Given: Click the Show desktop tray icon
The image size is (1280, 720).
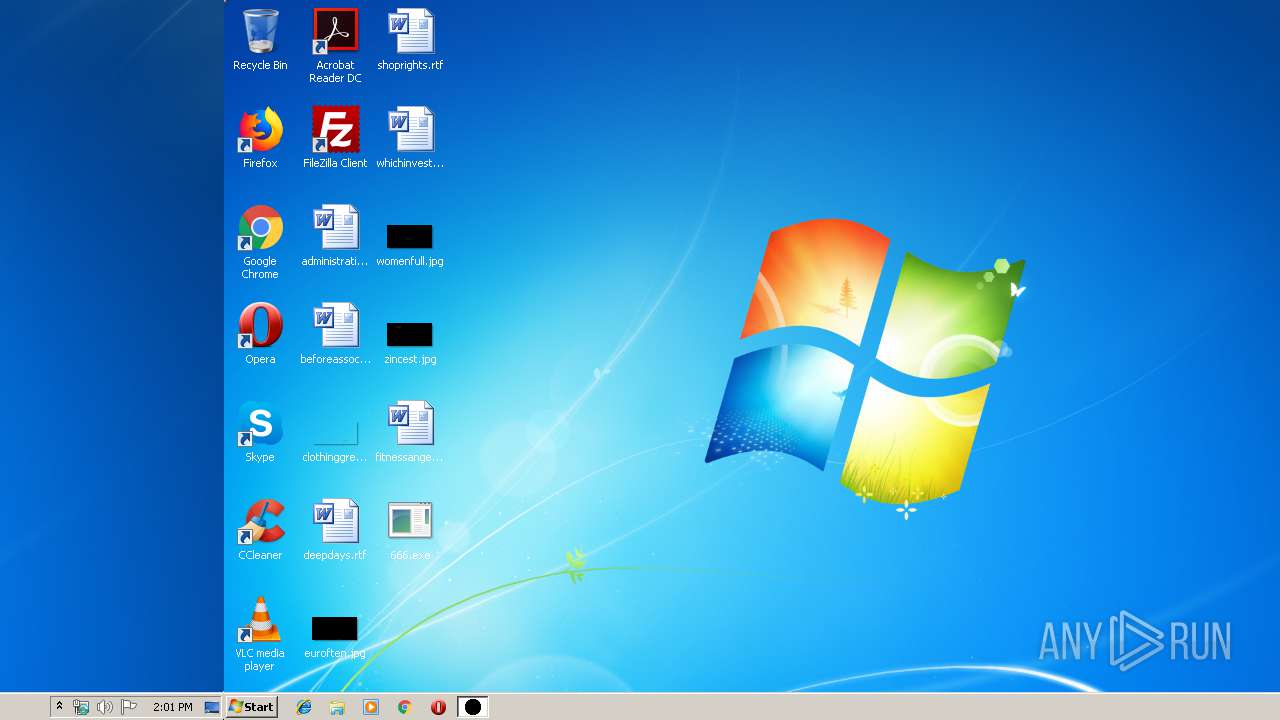Looking at the screenshot, I should point(212,707).
